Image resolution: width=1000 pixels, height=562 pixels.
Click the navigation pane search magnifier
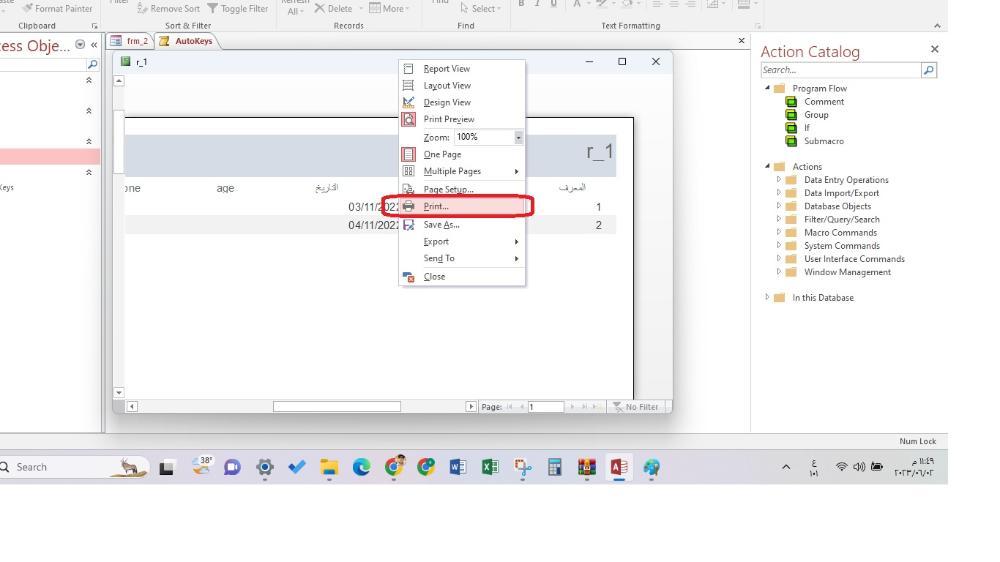pyautogui.click(x=92, y=64)
